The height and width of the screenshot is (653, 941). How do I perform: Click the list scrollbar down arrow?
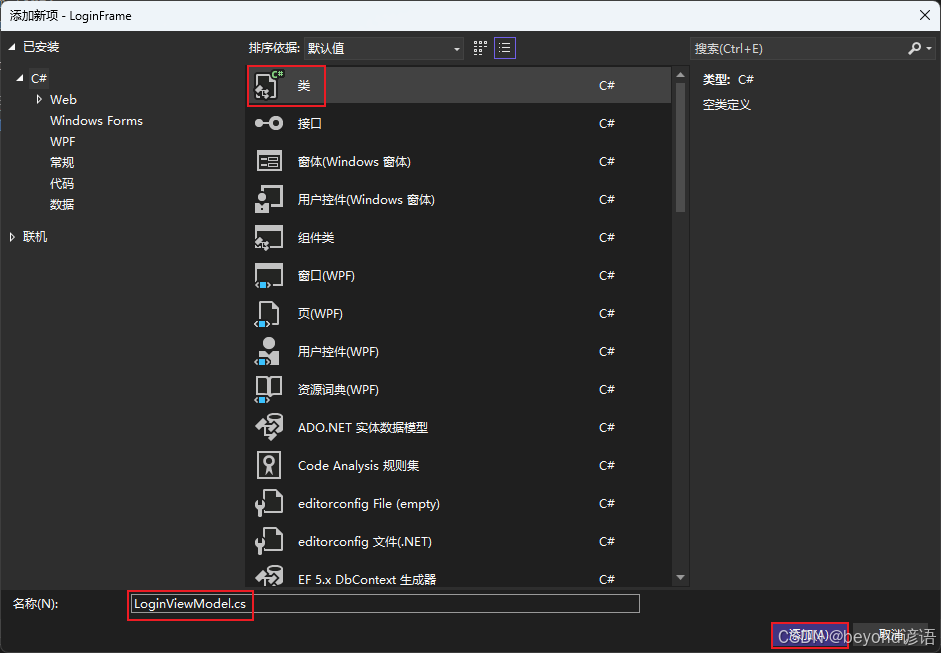pyautogui.click(x=680, y=577)
